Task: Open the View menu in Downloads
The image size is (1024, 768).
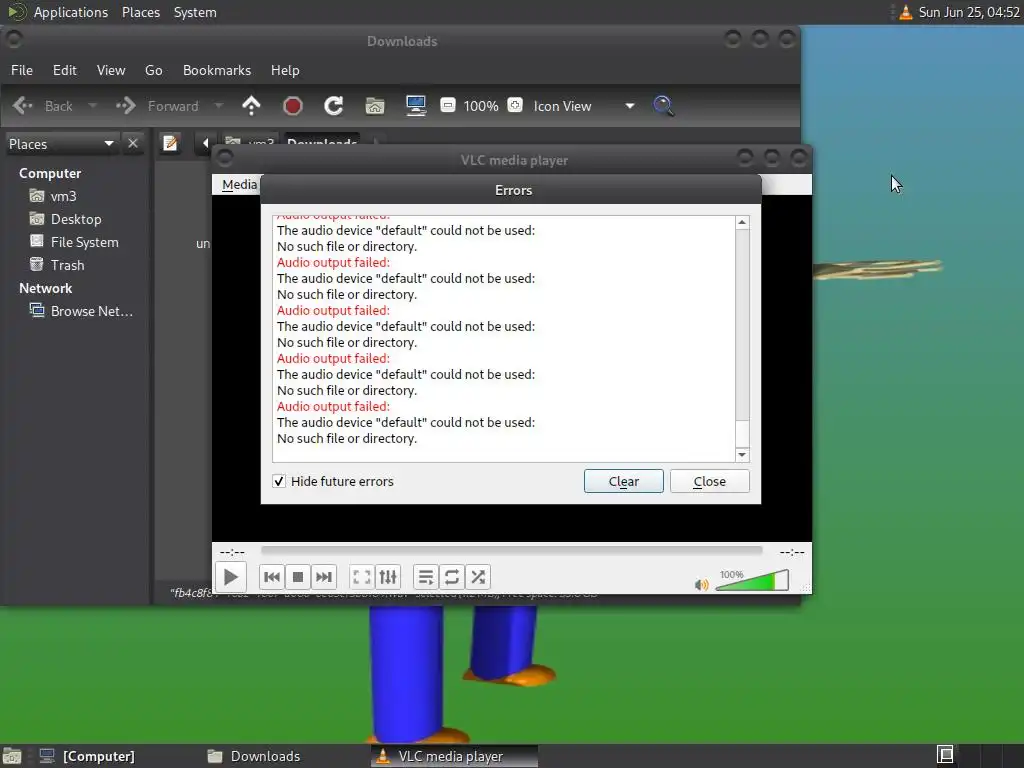Action: [x=111, y=71]
